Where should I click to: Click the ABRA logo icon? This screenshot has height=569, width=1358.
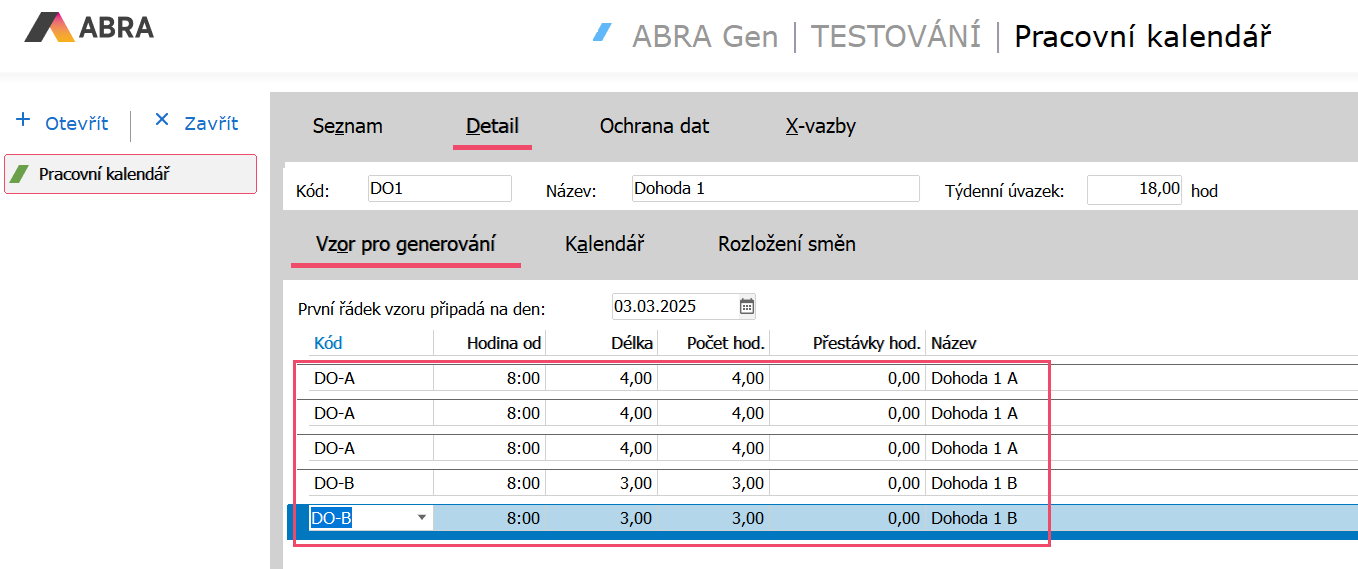pos(49,28)
